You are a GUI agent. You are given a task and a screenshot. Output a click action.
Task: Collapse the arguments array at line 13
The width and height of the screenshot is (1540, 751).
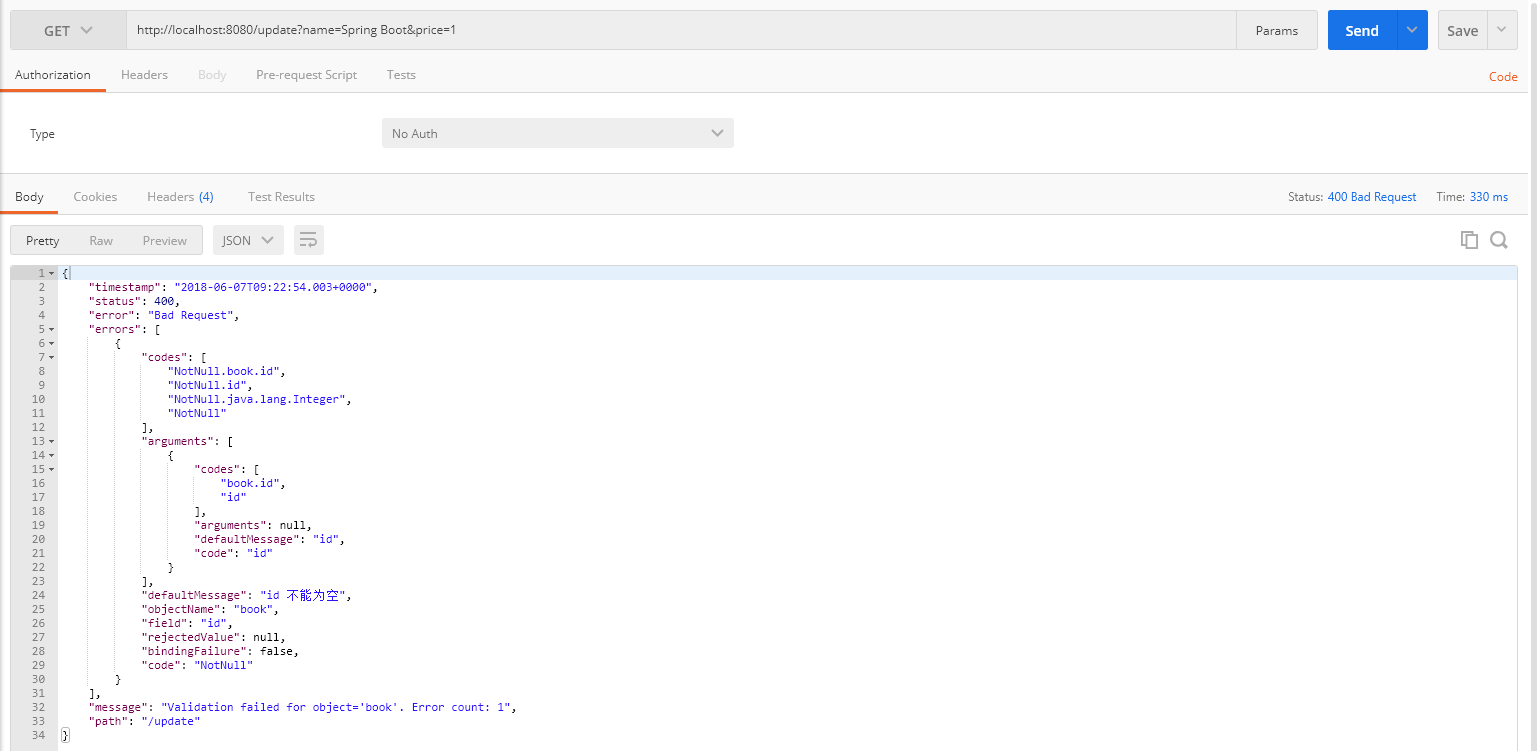click(x=52, y=441)
